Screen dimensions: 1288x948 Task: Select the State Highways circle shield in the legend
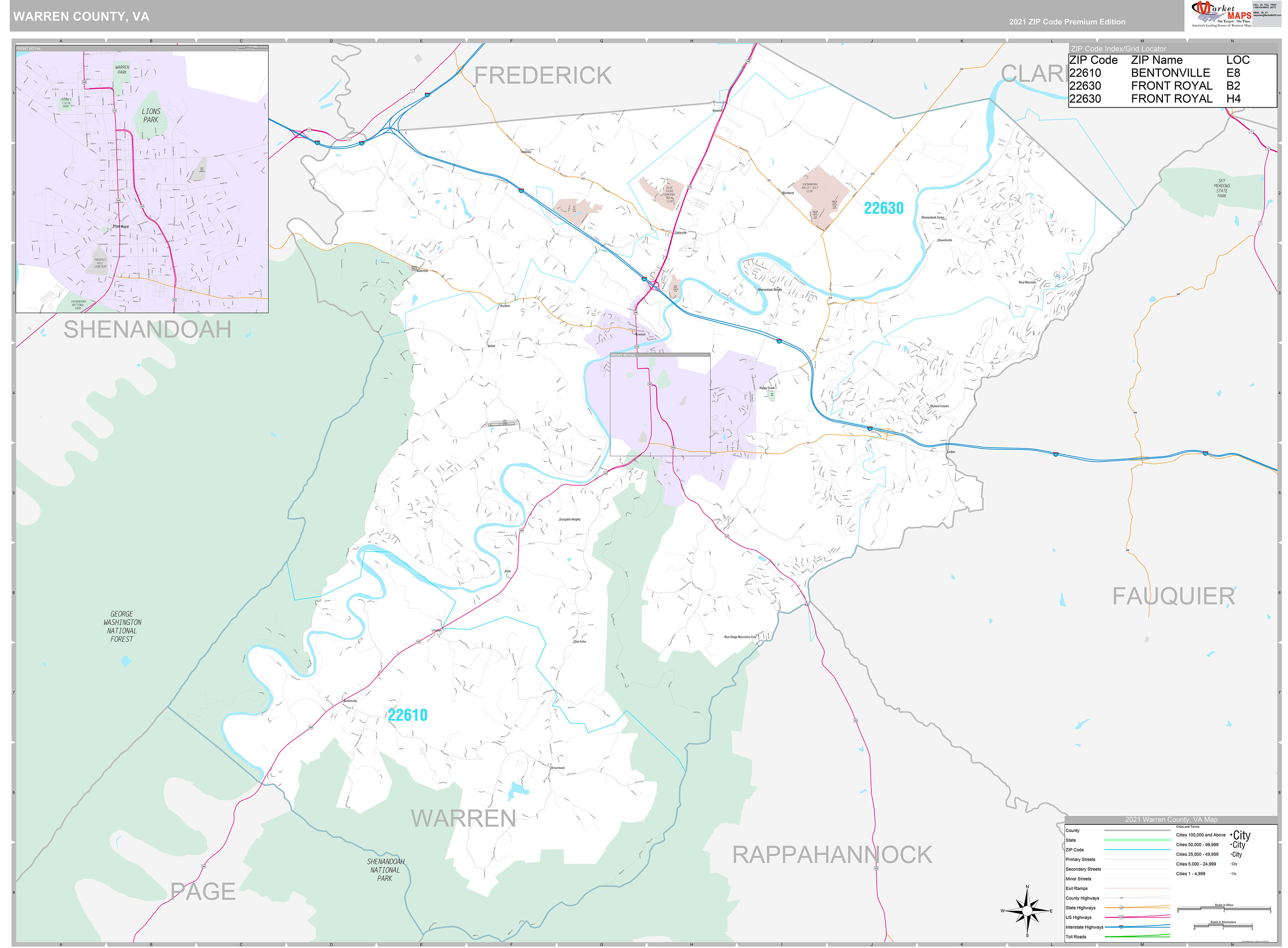(x=1121, y=908)
